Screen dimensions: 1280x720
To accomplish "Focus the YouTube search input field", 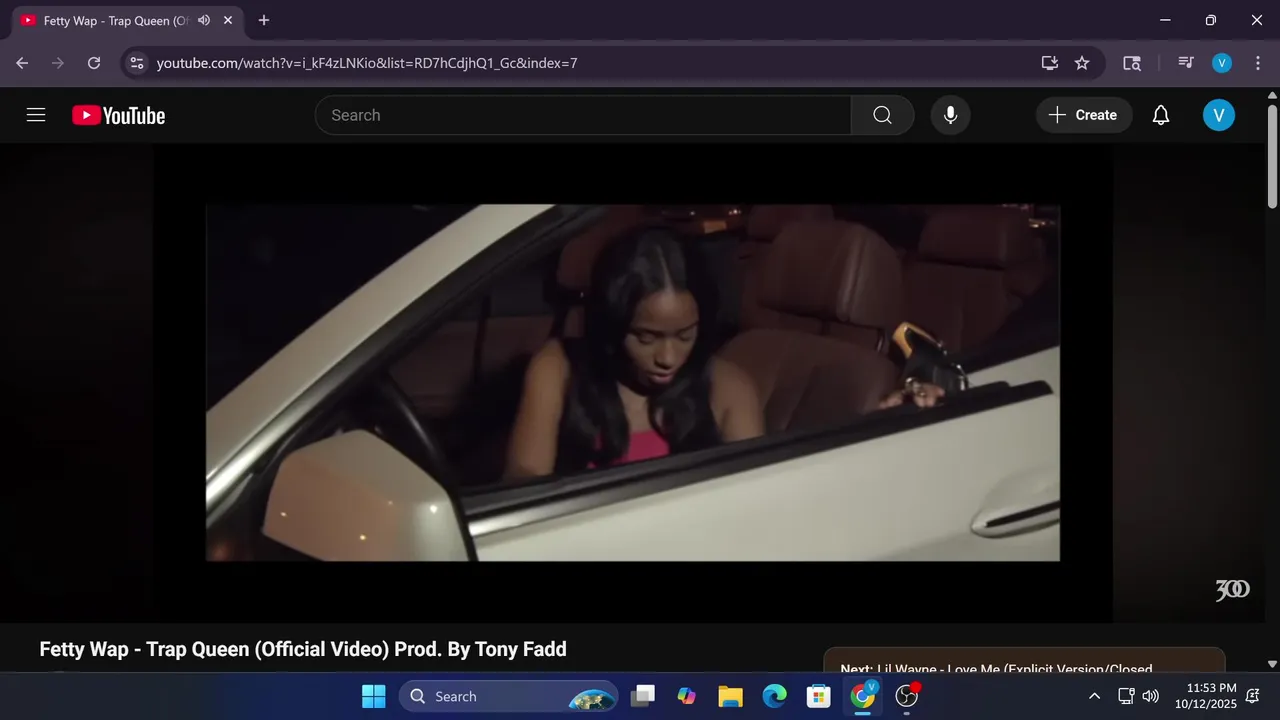I will (583, 115).
